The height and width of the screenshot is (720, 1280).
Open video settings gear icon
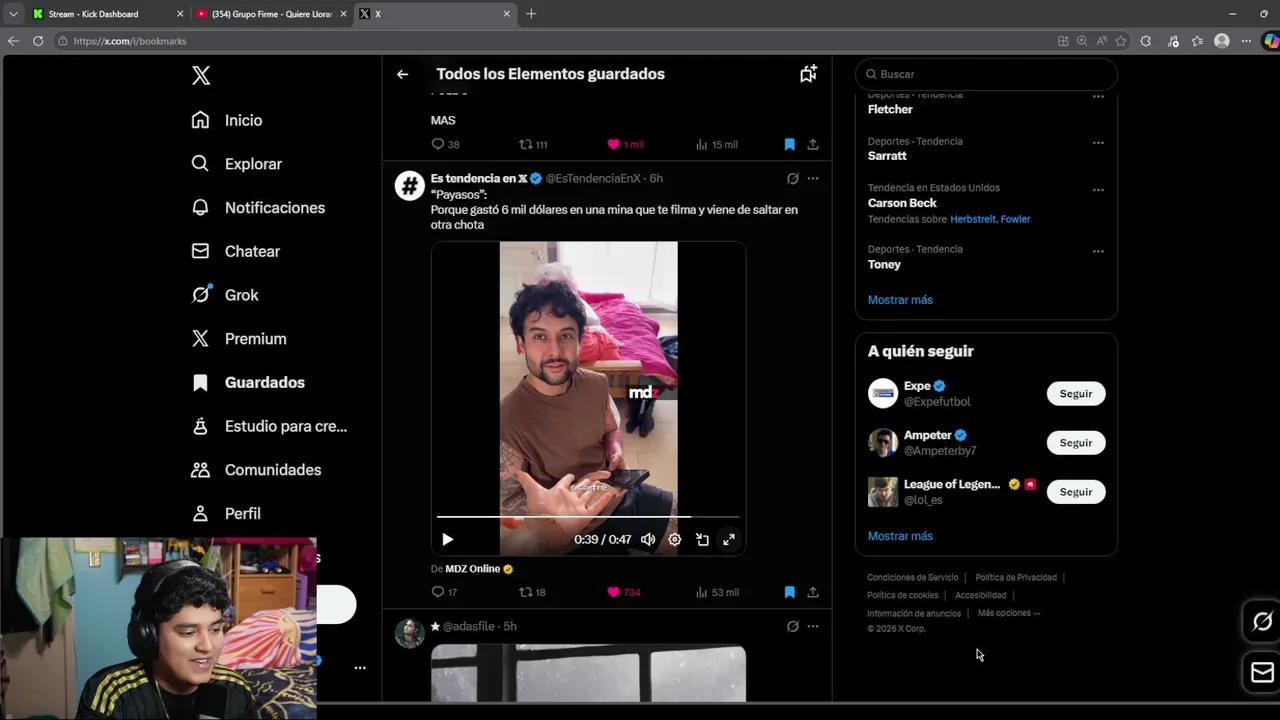tap(675, 539)
